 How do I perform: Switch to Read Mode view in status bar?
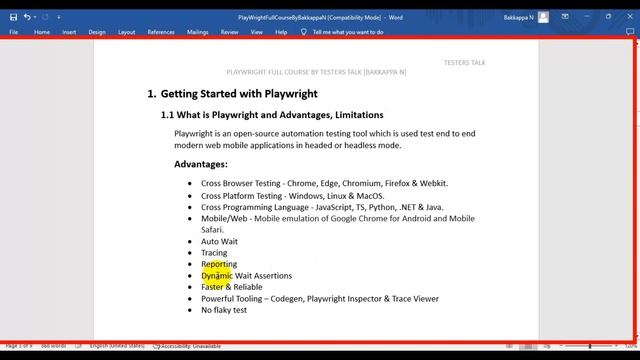tap(509, 346)
